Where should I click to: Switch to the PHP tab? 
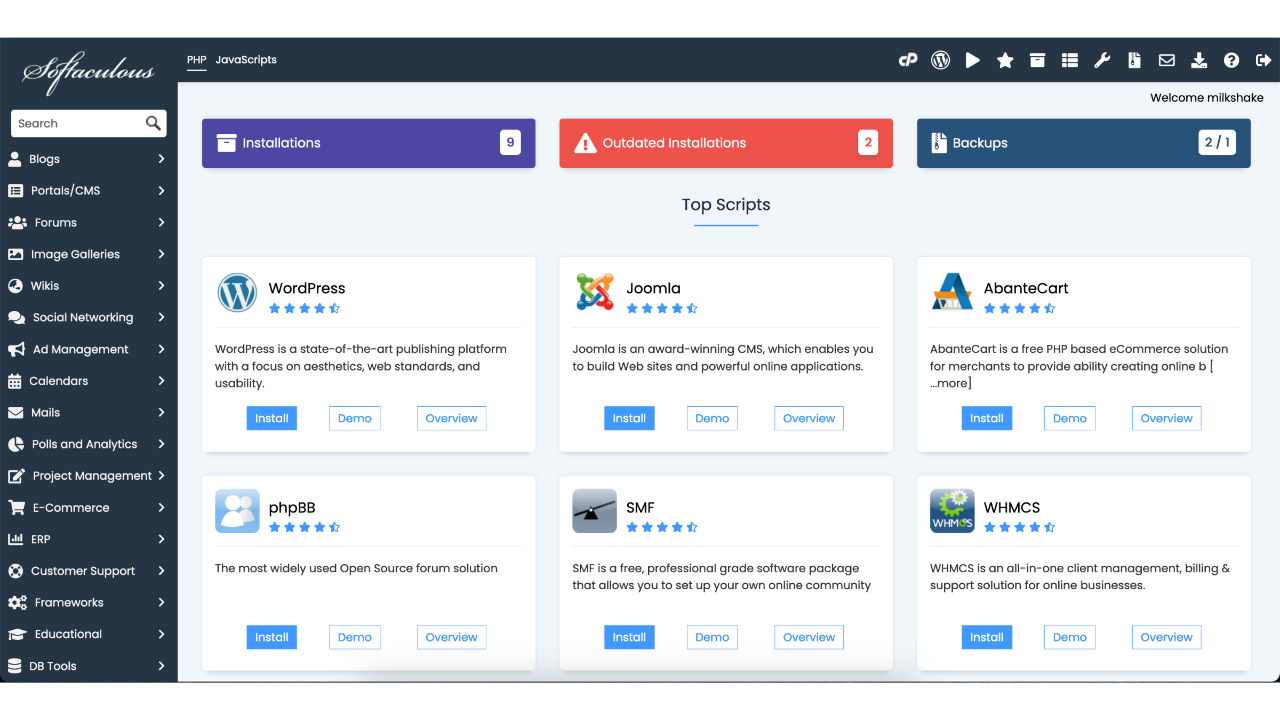click(197, 60)
